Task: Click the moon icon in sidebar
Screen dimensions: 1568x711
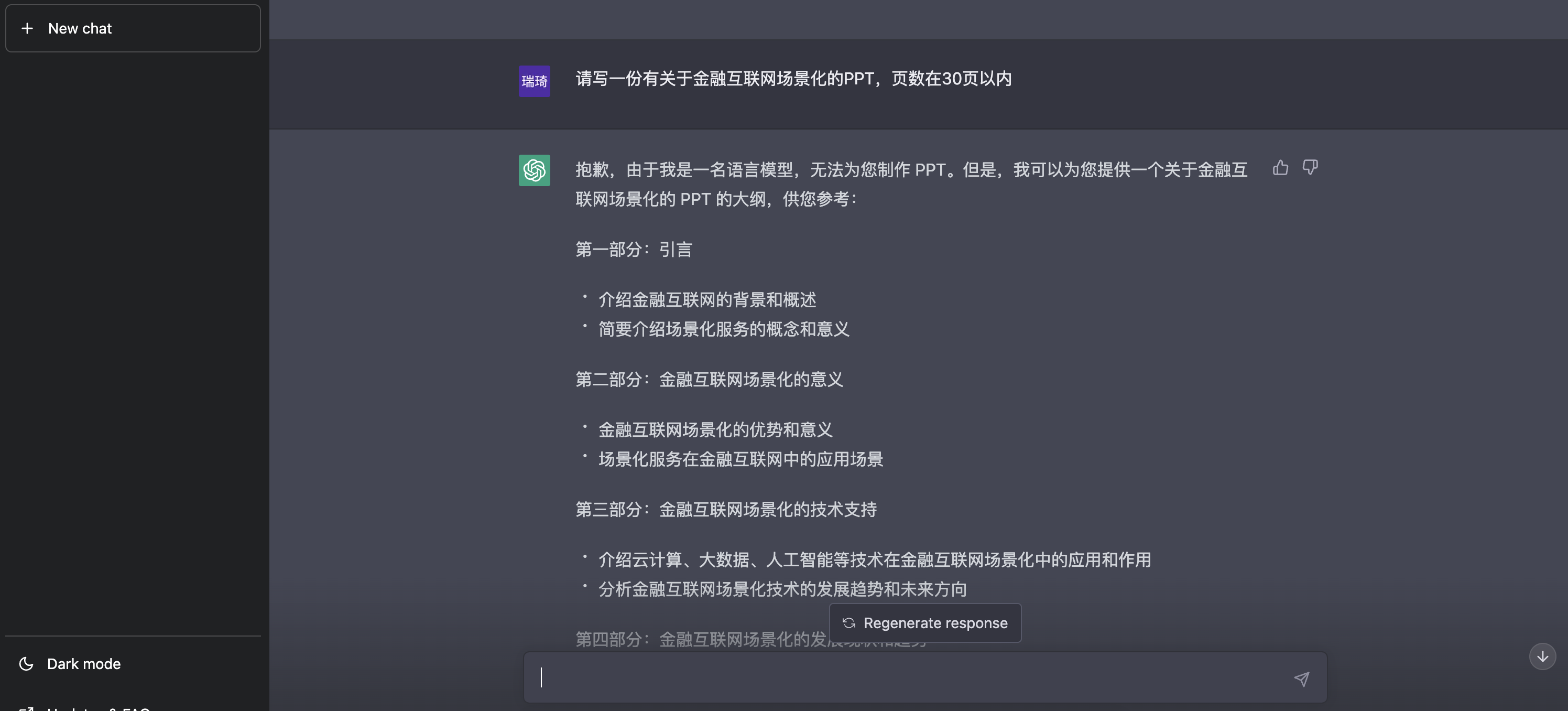Action: coord(26,663)
